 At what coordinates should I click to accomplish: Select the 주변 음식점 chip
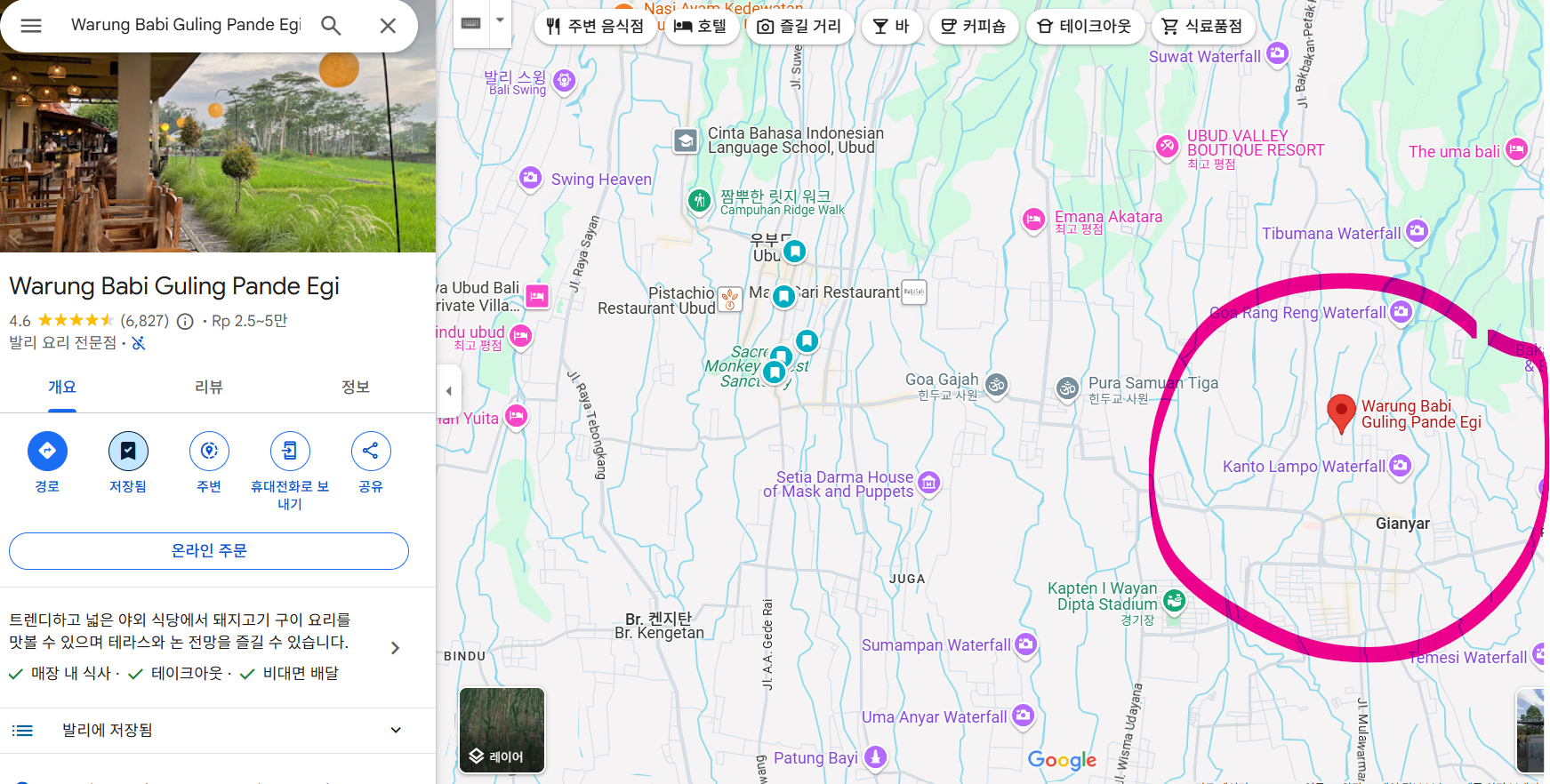pyautogui.click(x=594, y=27)
